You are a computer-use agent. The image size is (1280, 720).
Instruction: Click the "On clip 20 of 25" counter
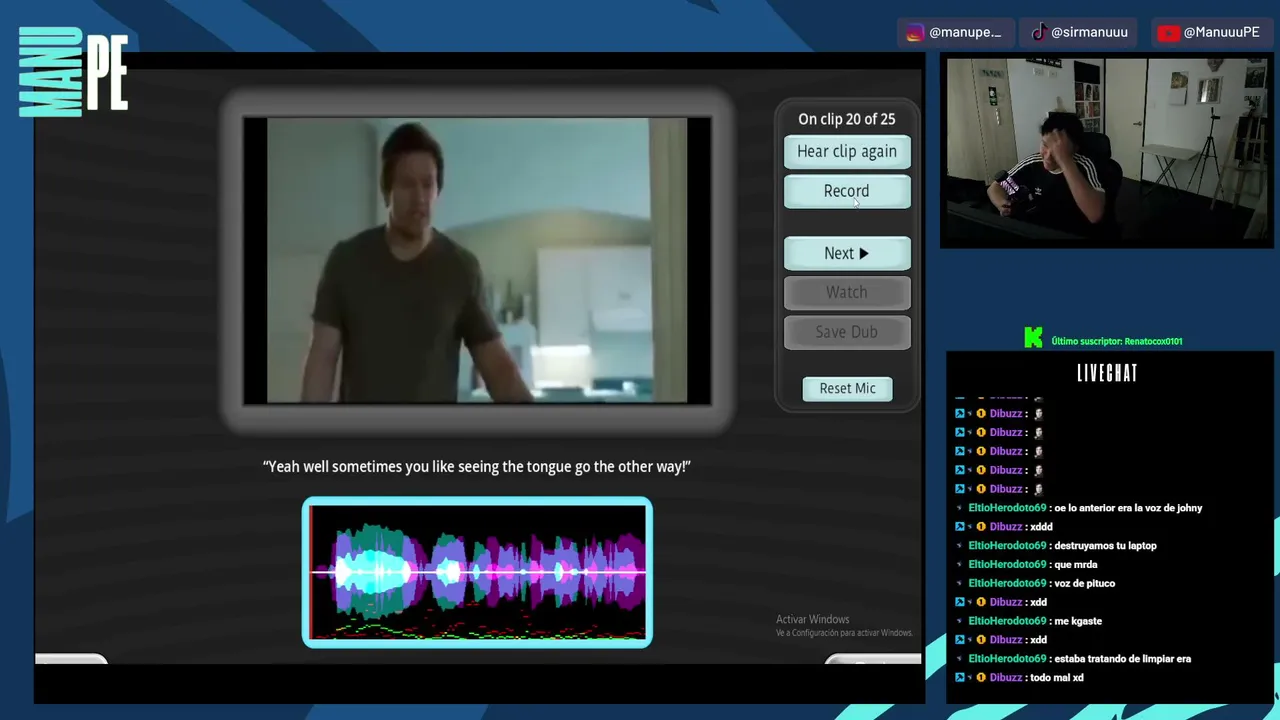(847, 119)
